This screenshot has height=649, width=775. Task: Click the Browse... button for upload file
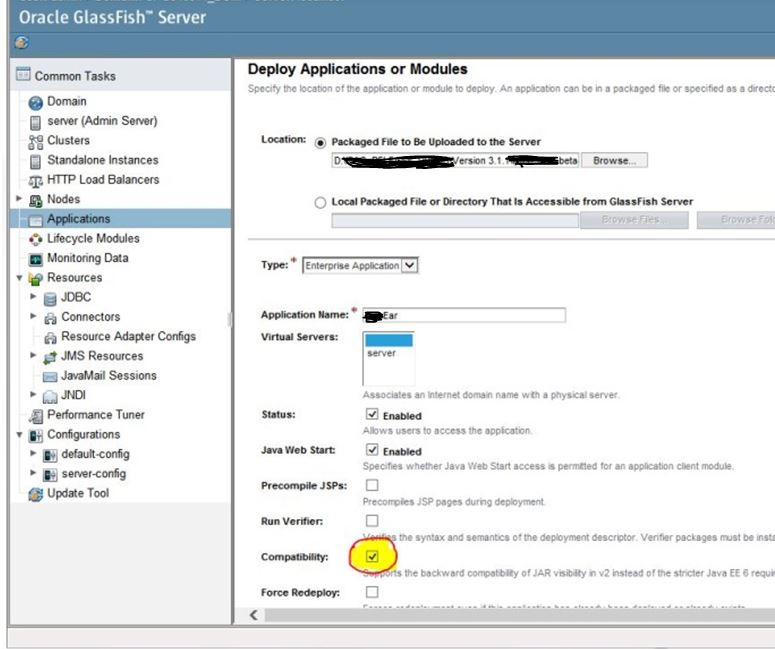[614, 161]
